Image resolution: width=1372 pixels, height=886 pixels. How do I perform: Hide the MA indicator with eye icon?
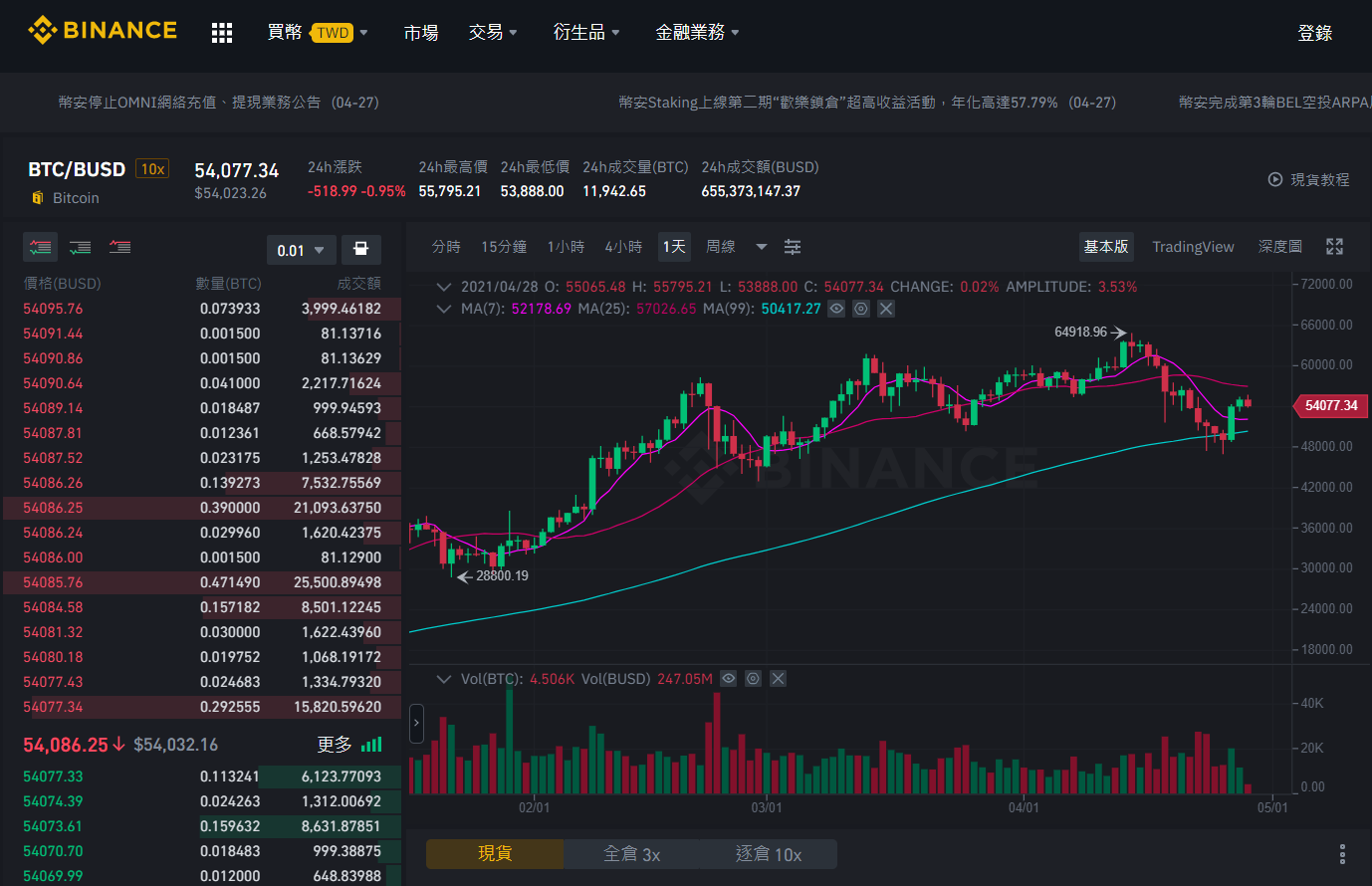[836, 309]
